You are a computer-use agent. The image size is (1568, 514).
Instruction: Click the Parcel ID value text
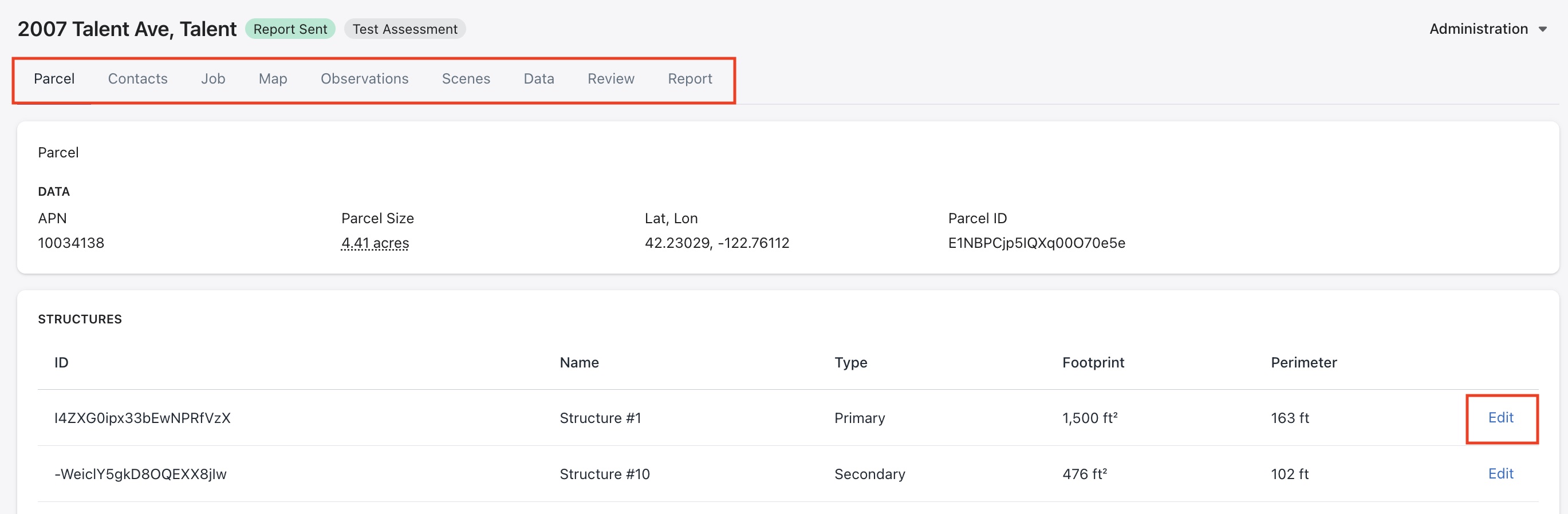[1036, 243]
